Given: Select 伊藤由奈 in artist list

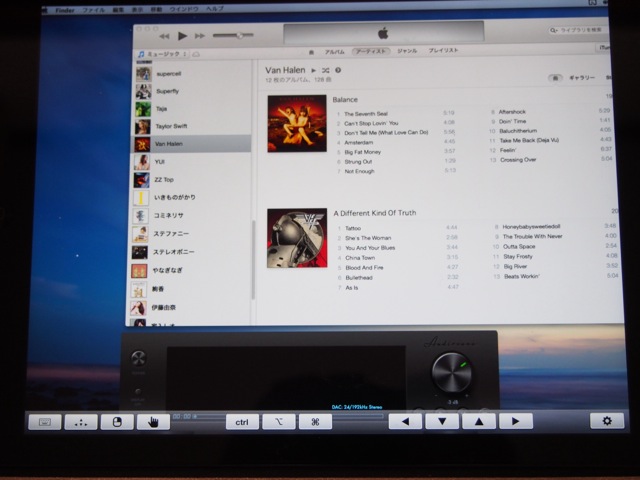Looking at the screenshot, I should [x=191, y=308].
